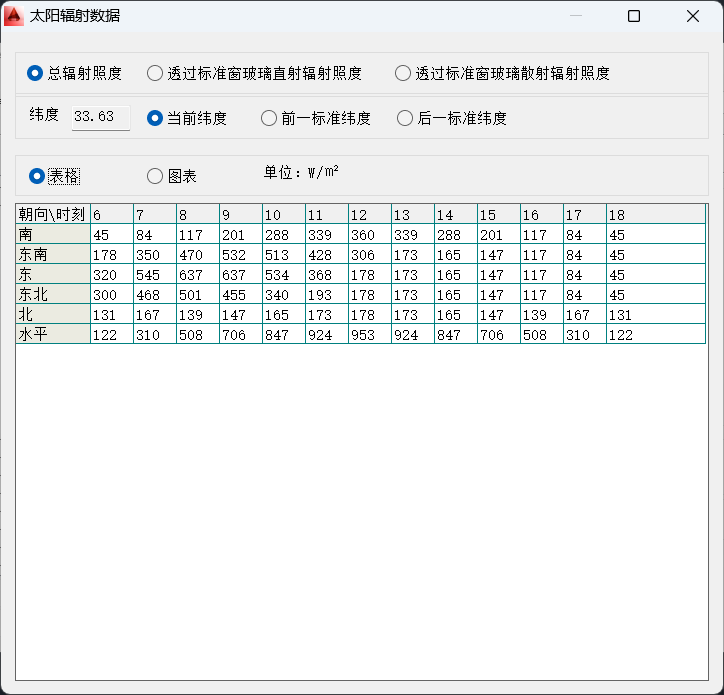The height and width of the screenshot is (695, 724).
Task: Click the hour 12 column header
Action: click(369, 215)
